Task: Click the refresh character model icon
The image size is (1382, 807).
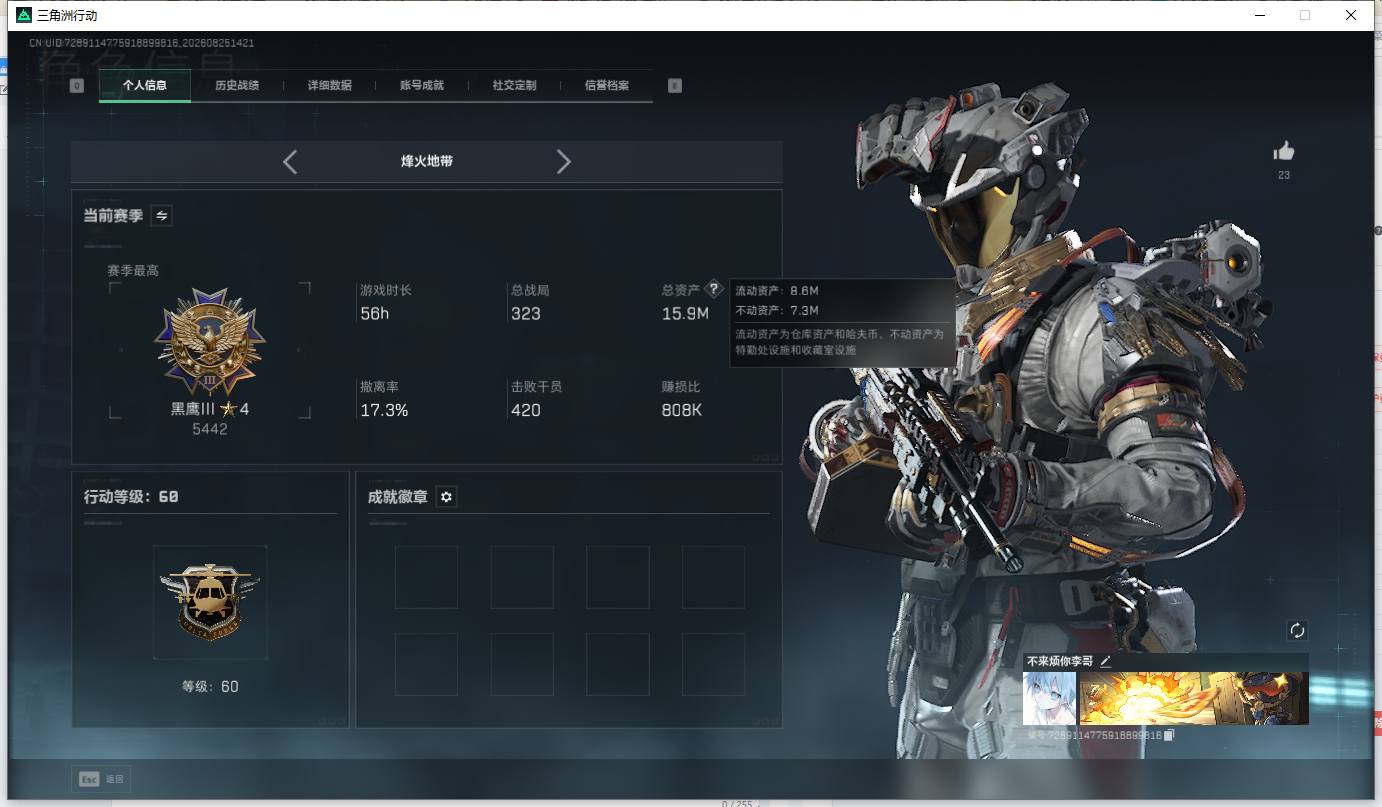Action: tap(1297, 630)
